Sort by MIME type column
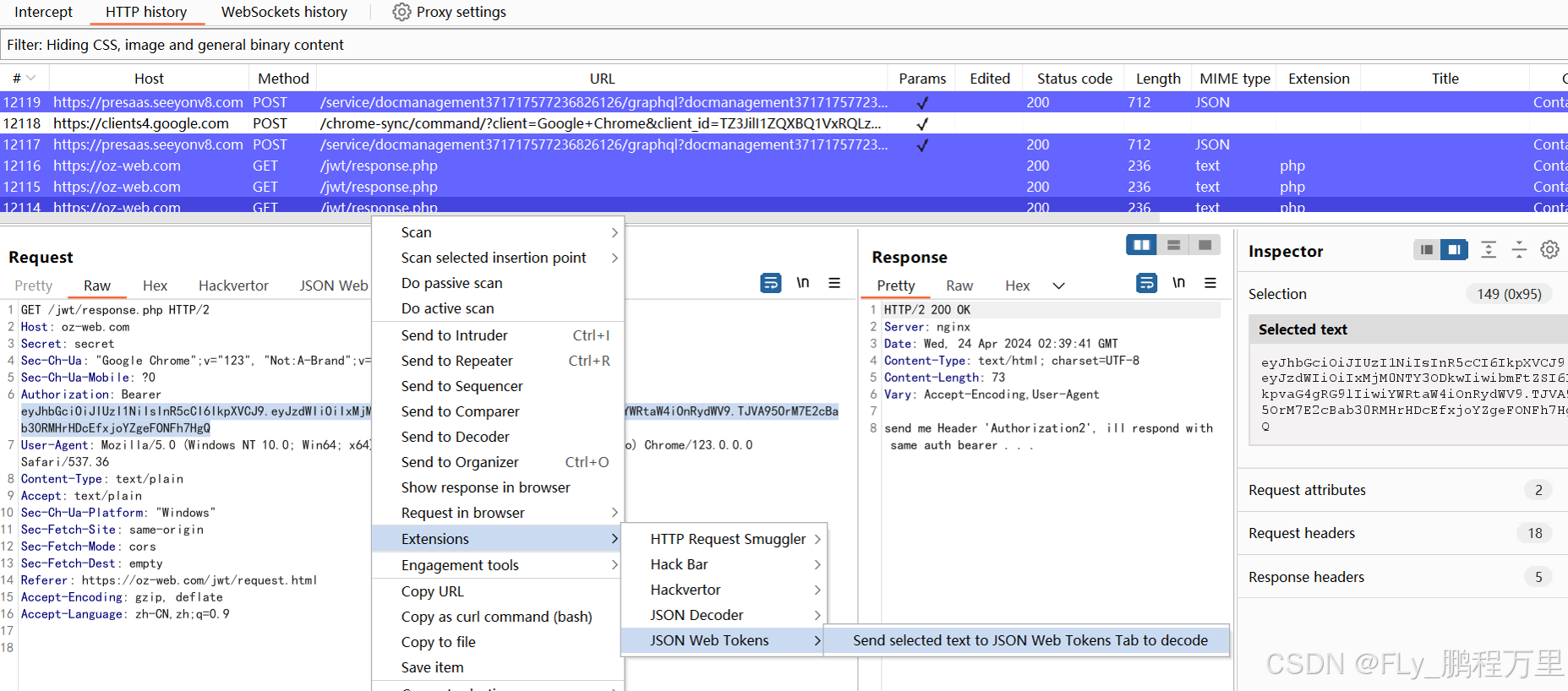Screen dimensions: 1568x691 point(1234,79)
